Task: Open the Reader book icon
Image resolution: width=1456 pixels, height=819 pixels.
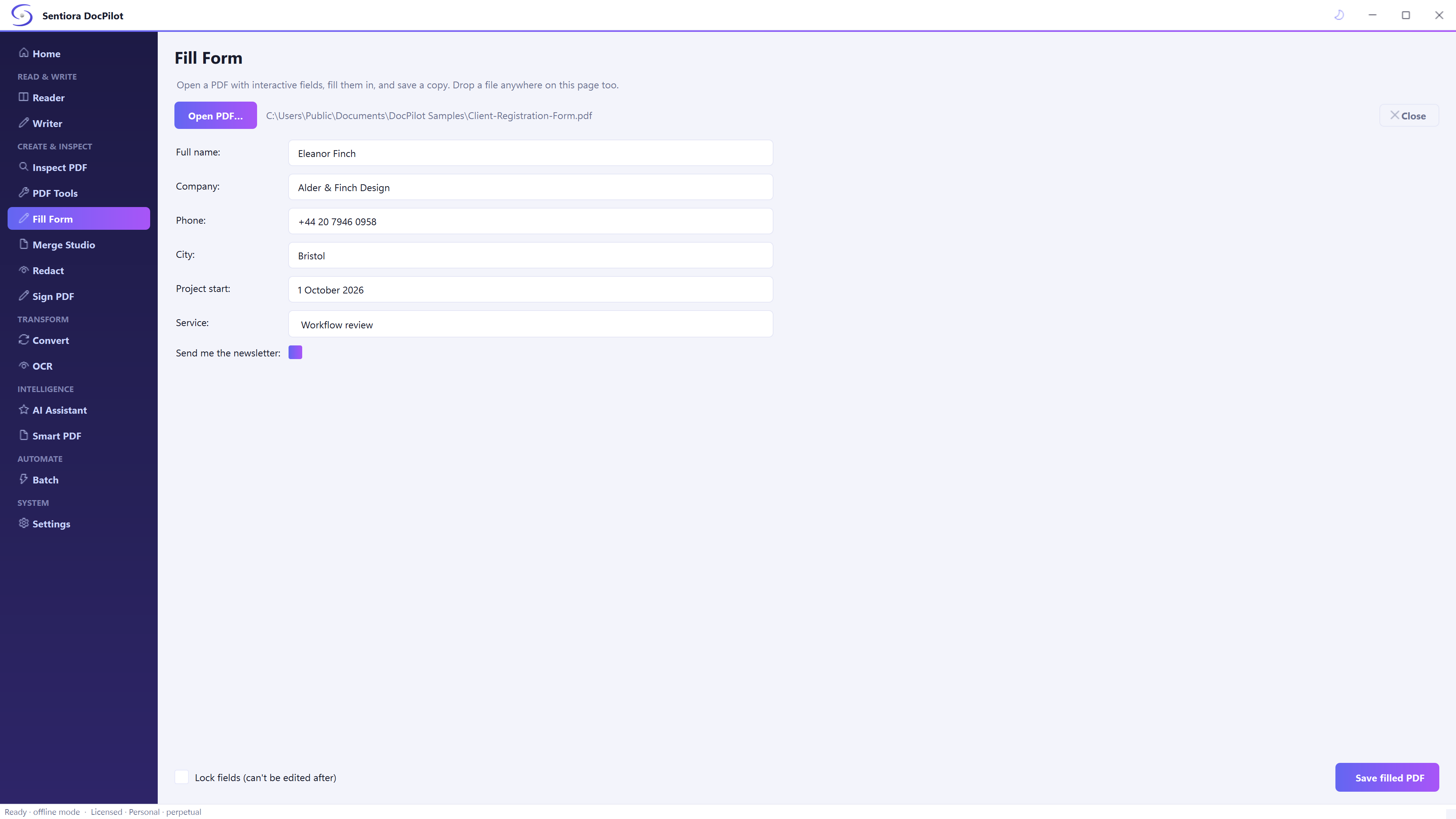Action: coord(24,97)
